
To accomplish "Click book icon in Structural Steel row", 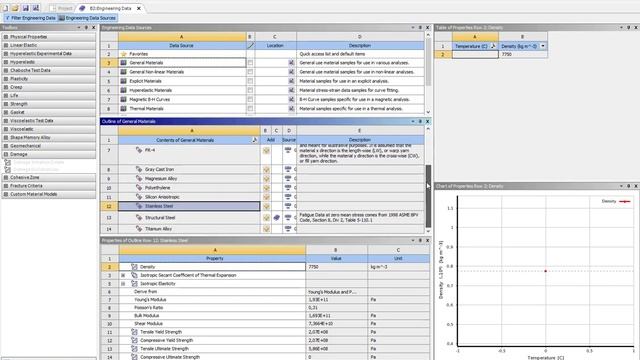I will (x=276, y=218).
